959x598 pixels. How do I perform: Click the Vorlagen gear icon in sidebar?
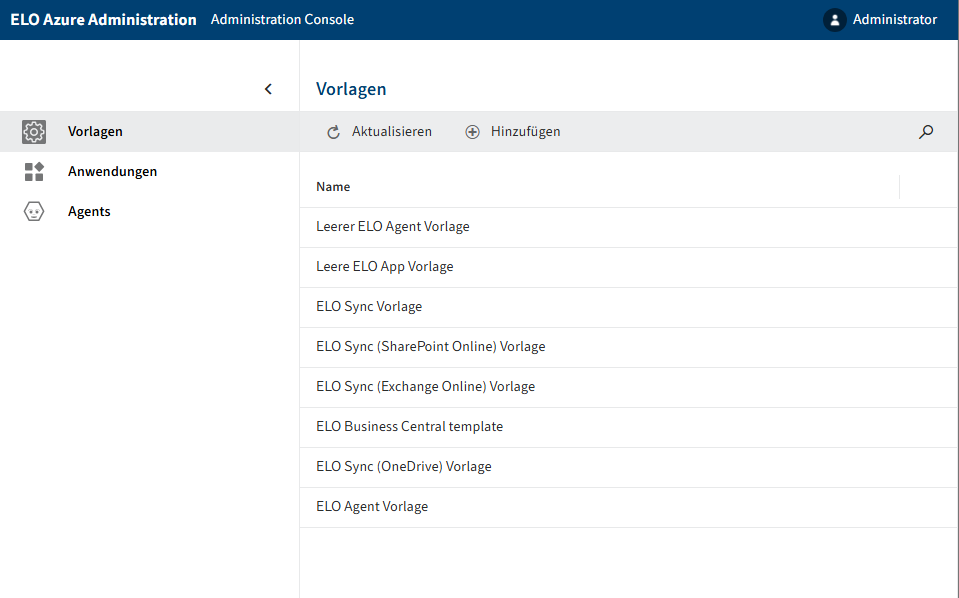[34, 131]
